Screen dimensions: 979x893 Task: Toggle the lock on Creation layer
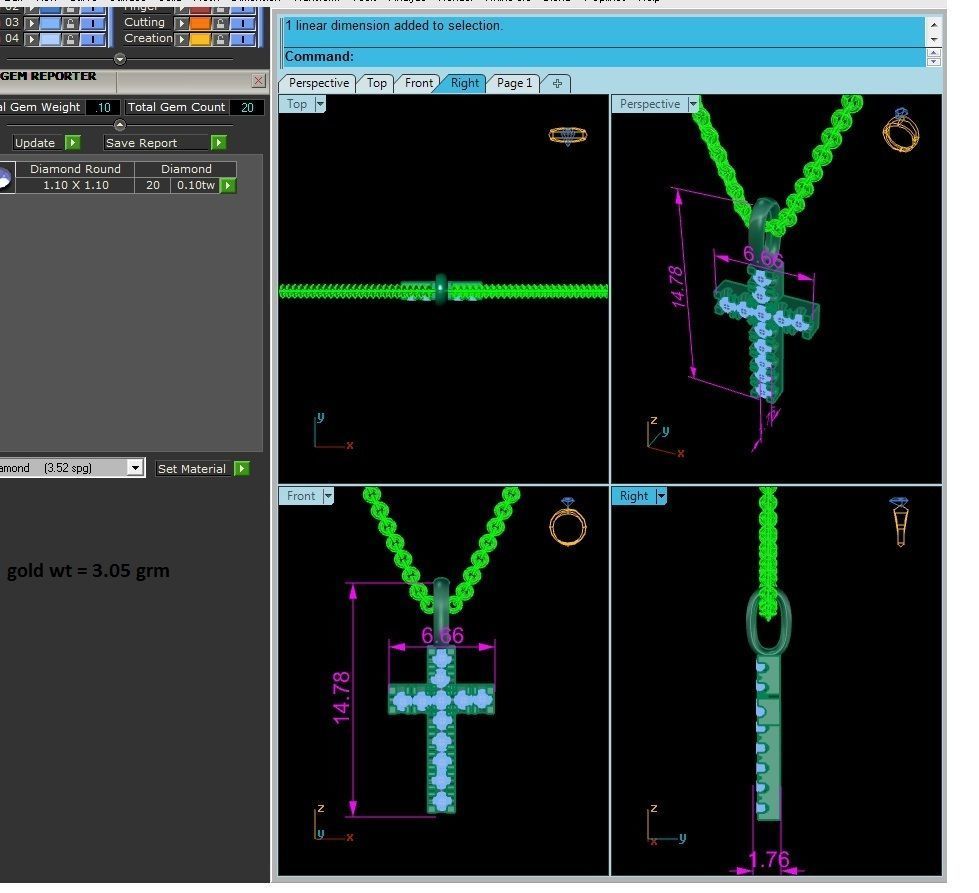click(x=220, y=39)
